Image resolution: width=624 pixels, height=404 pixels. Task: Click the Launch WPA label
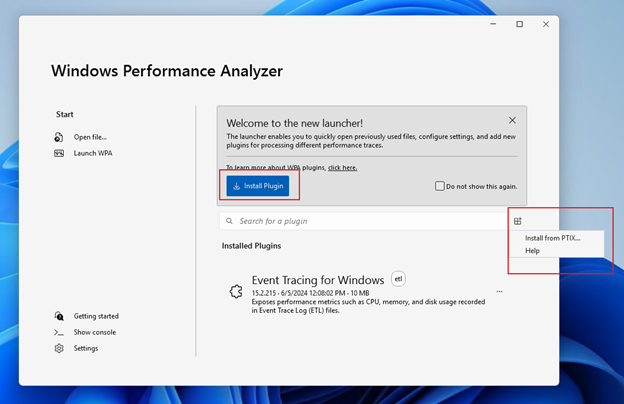(x=93, y=153)
